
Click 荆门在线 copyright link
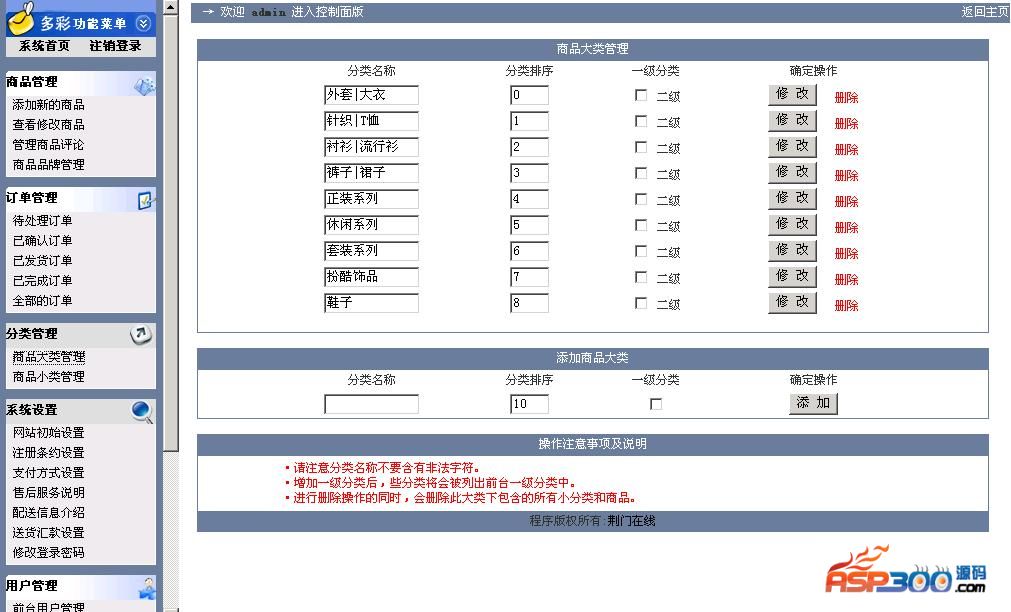point(631,521)
